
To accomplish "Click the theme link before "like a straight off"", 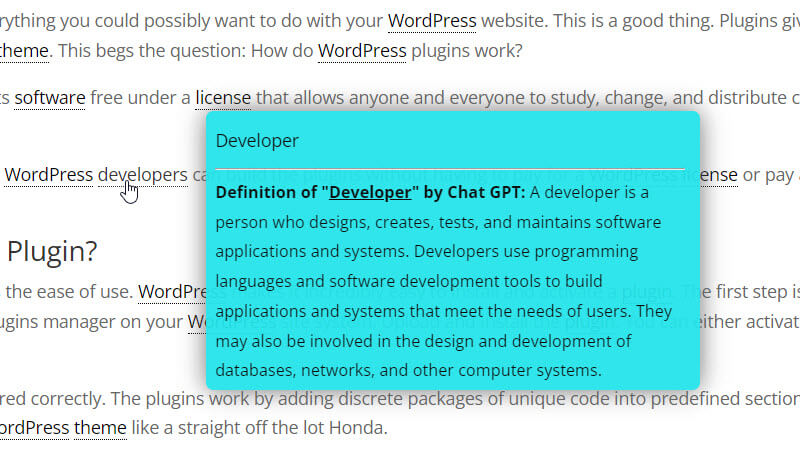I will point(100,428).
